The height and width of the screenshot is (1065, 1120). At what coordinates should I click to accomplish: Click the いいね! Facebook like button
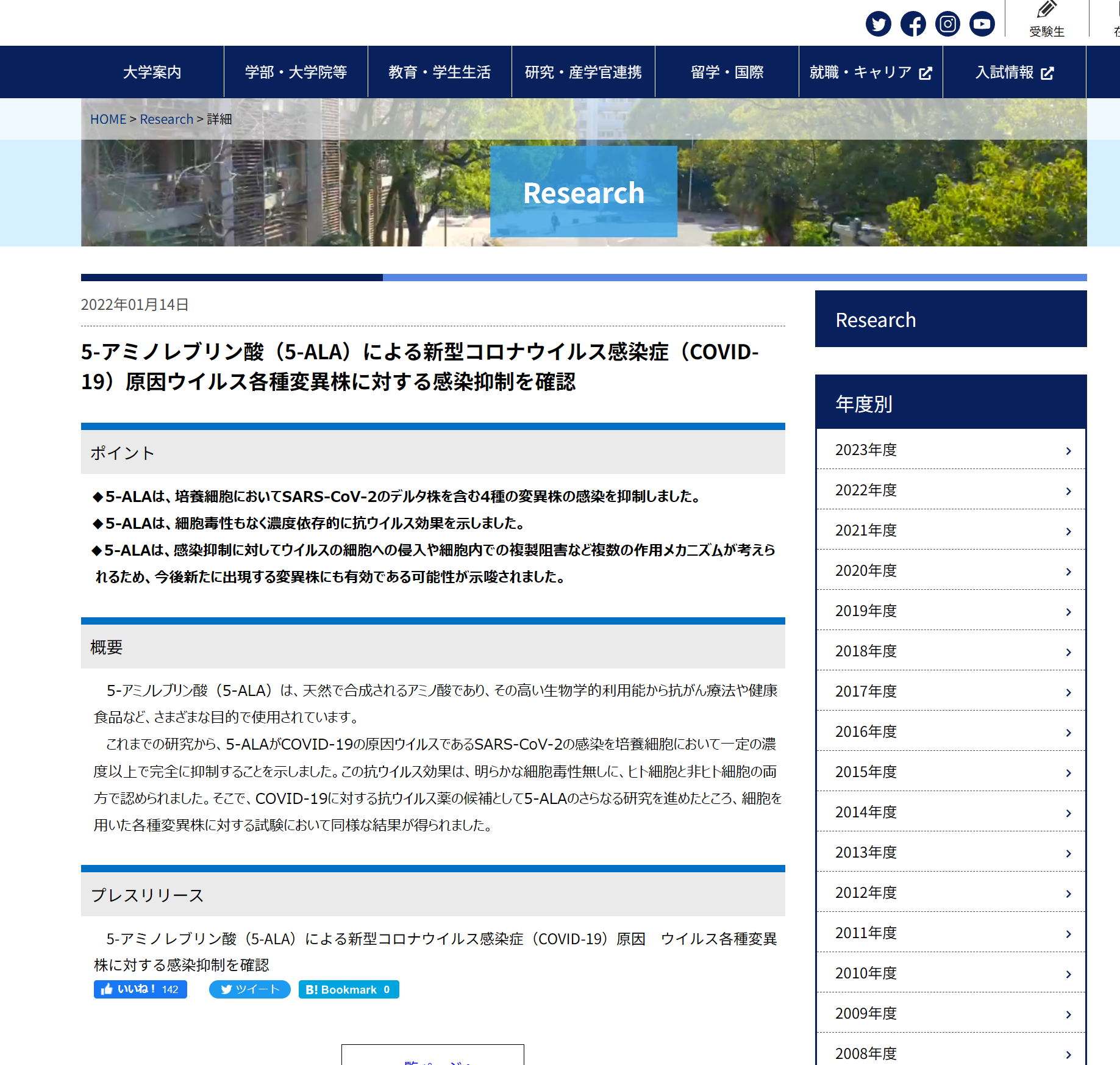(x=140, y=989)
